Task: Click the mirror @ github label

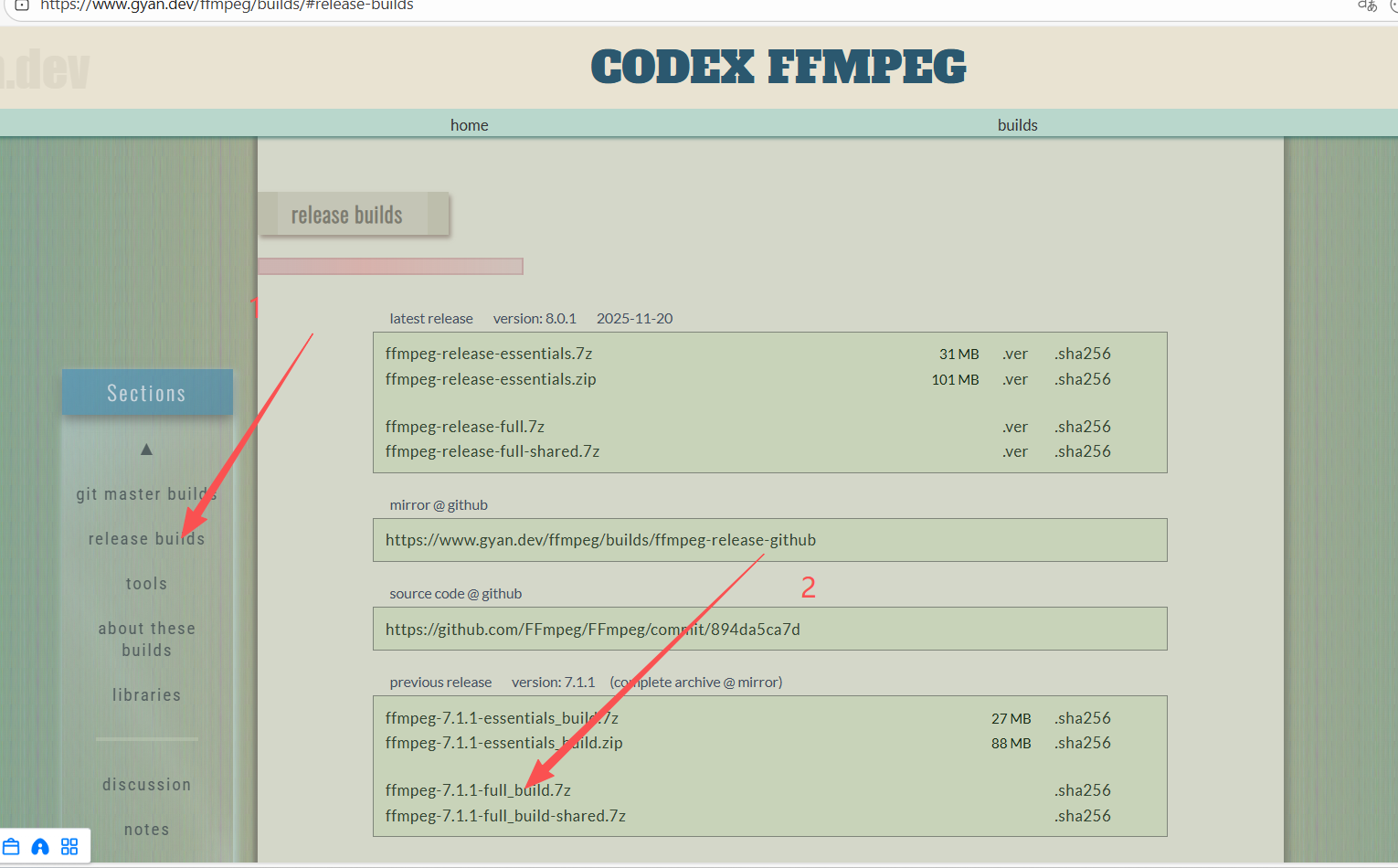Action: 439,505
